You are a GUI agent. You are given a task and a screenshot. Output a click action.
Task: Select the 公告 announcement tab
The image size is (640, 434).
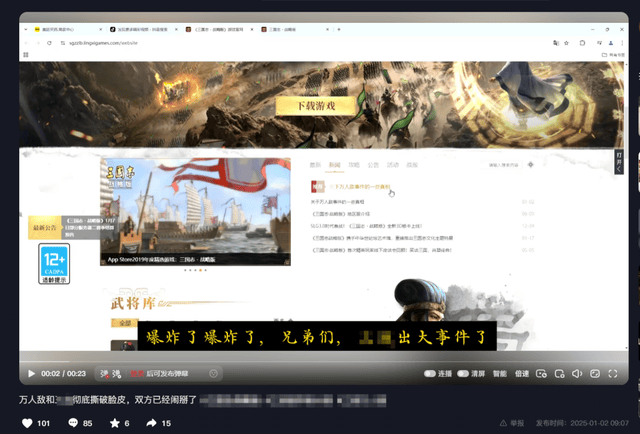pos(373,165)
